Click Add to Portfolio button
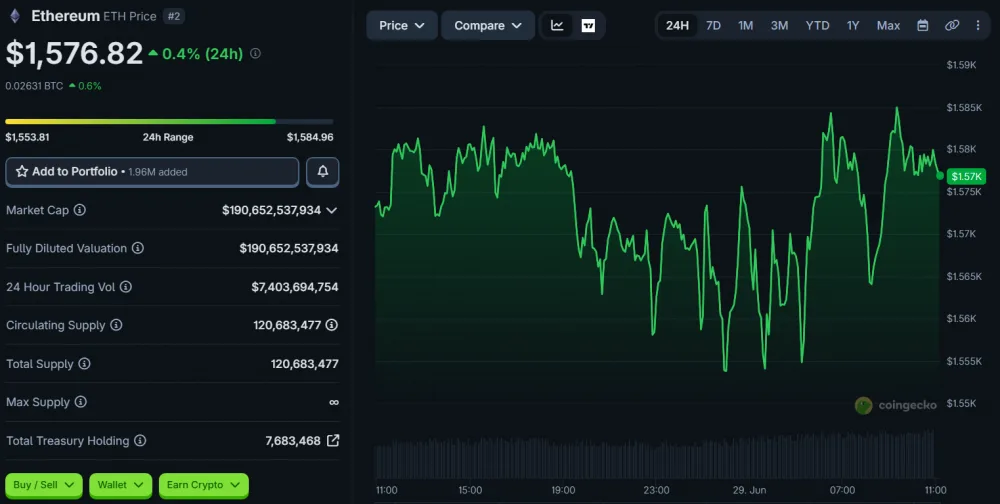1000x504 pixels. point(152,172)
